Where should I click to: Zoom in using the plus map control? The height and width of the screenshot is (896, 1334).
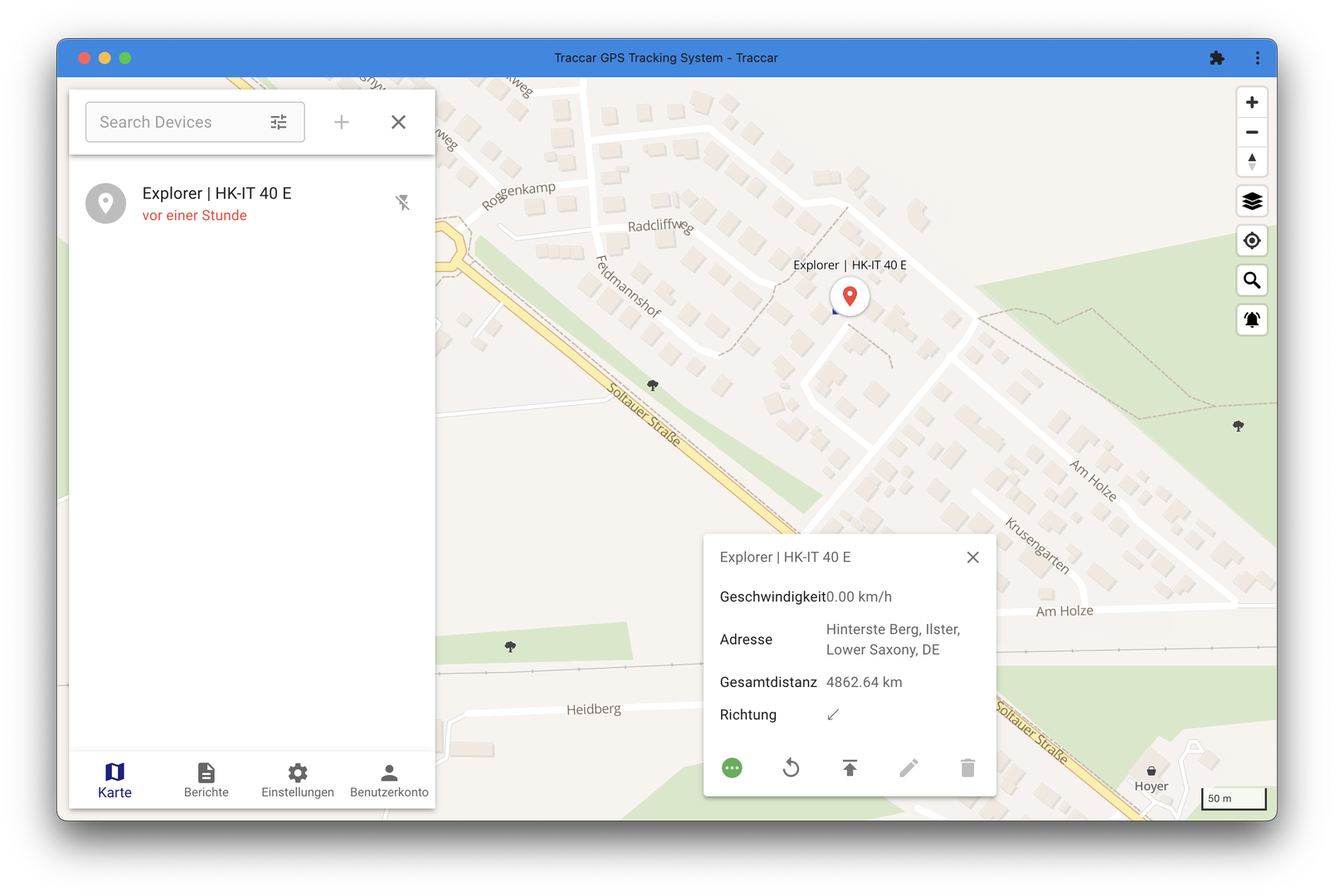(x=1251, y=102)
